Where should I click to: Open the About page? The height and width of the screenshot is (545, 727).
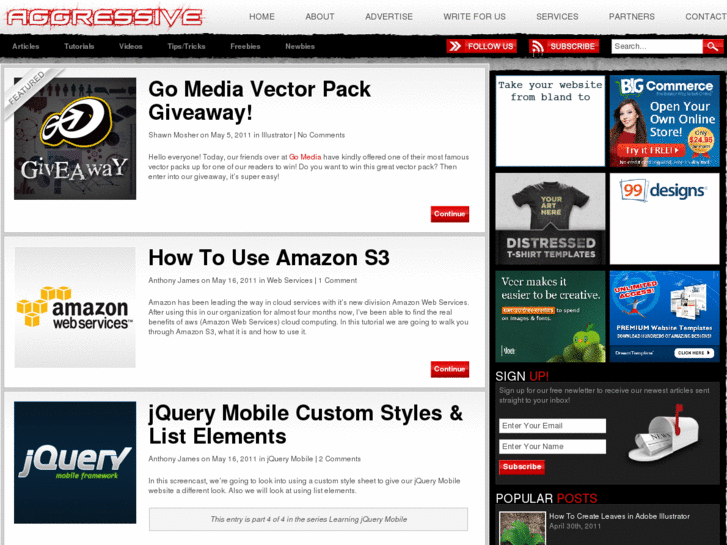coord(319,17)
